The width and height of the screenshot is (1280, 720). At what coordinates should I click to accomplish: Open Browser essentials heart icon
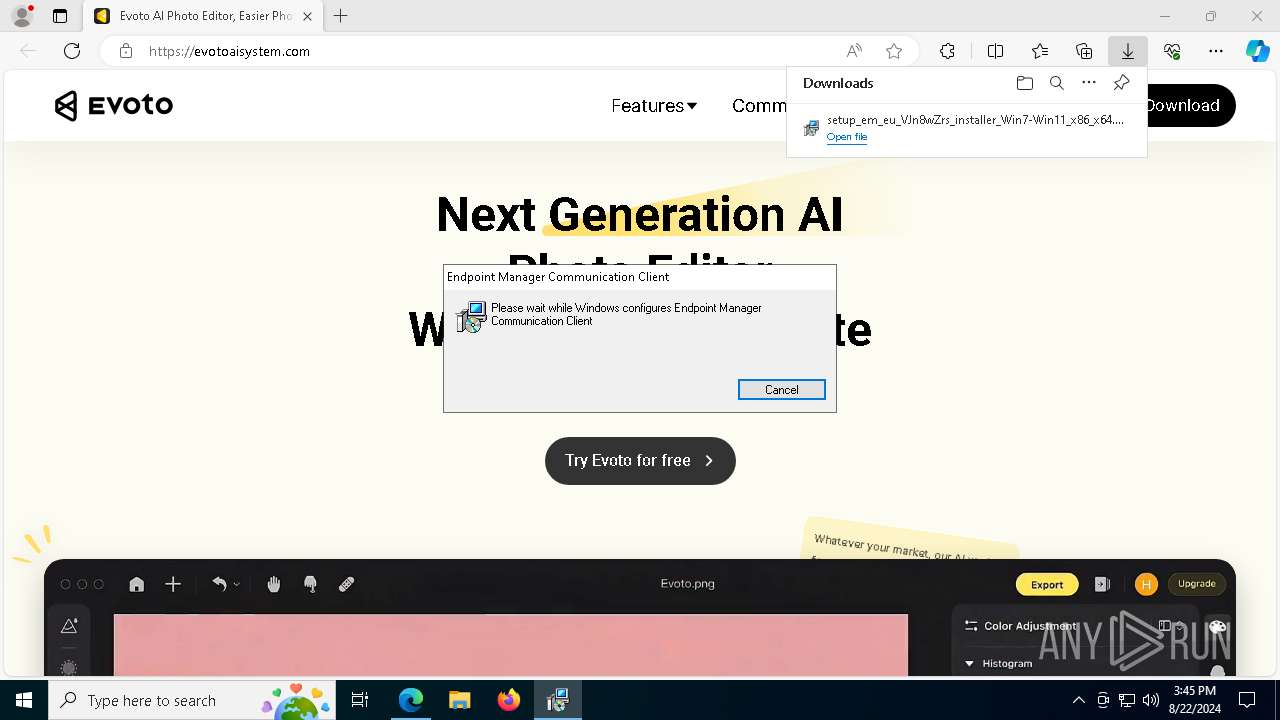[1172, 51]
